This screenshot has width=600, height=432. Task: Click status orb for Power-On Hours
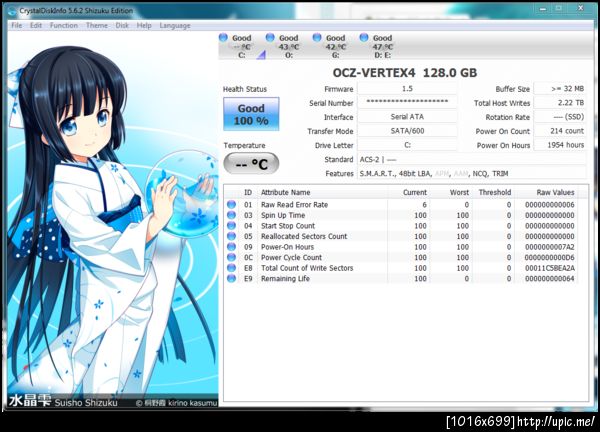[231, 247]
